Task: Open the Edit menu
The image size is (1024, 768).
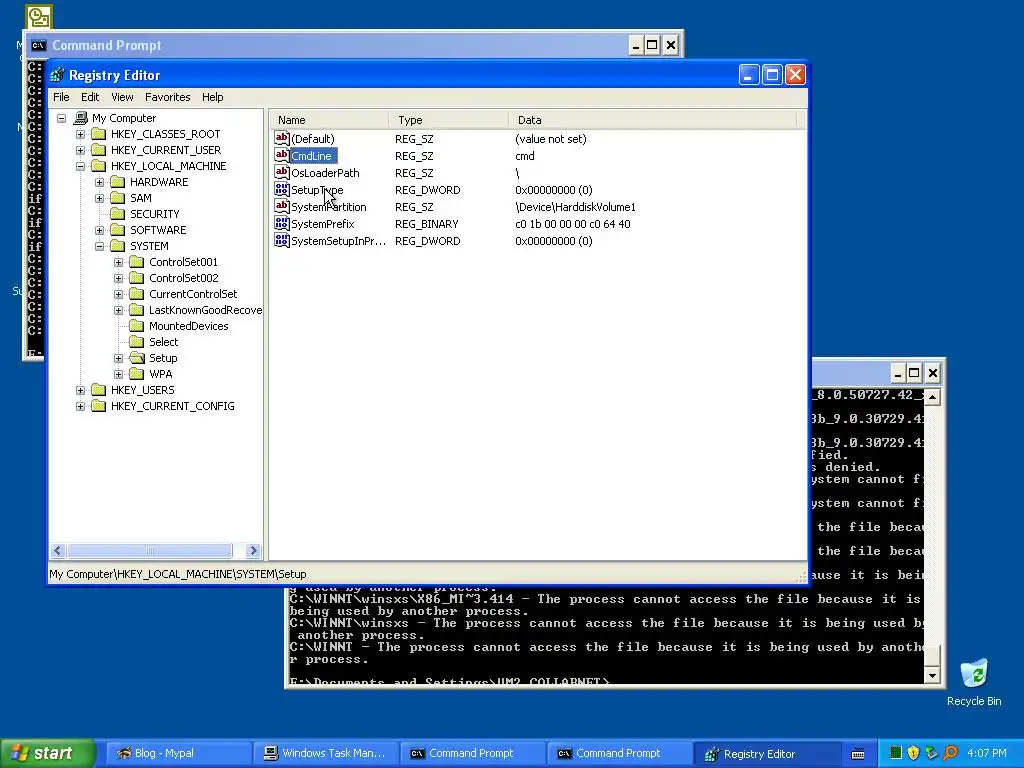Action: pos(90,97)
